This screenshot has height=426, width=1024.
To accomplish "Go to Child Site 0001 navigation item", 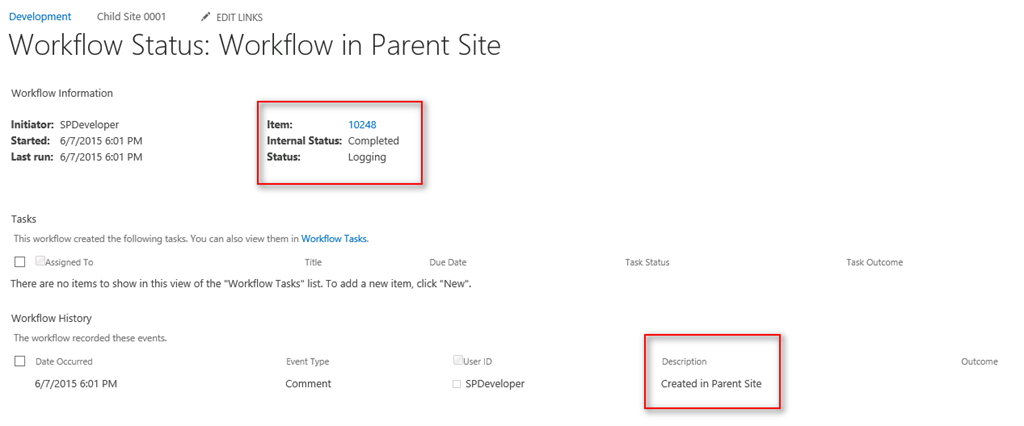I will coord(131,17).
